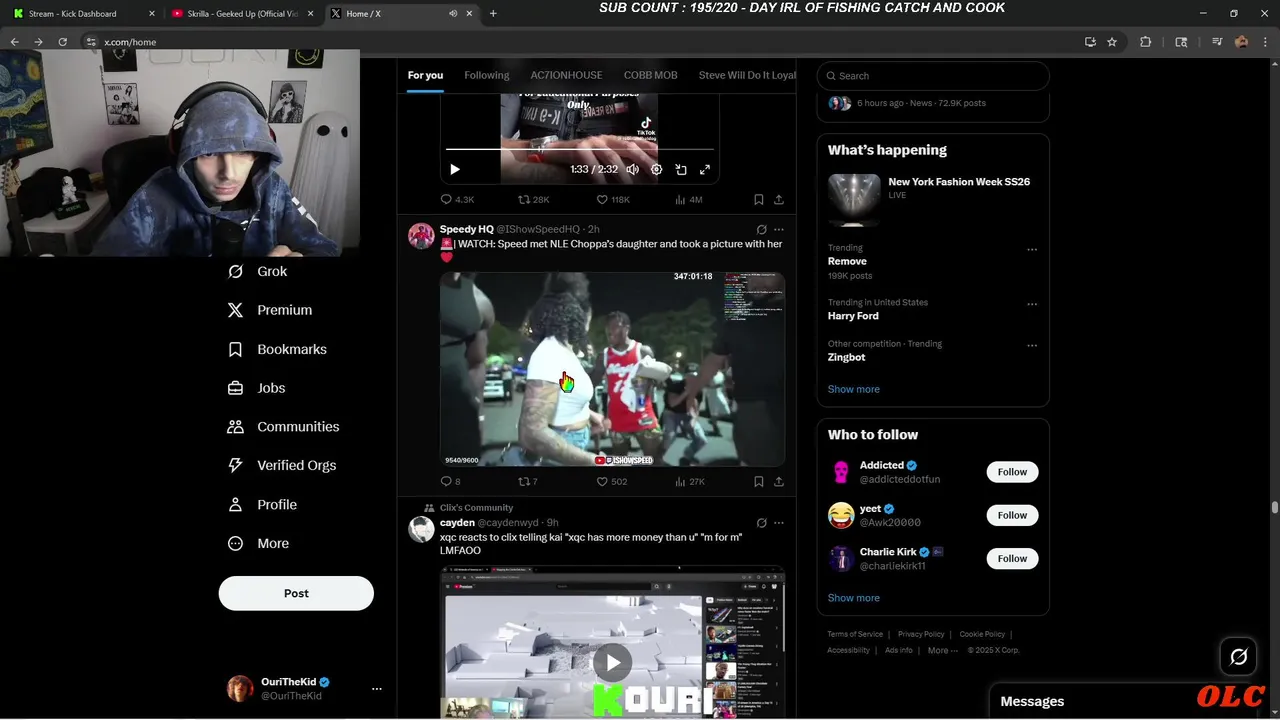Follow Charlie Kirk account
The image size is (1280, 720).
pos(1012,558)
